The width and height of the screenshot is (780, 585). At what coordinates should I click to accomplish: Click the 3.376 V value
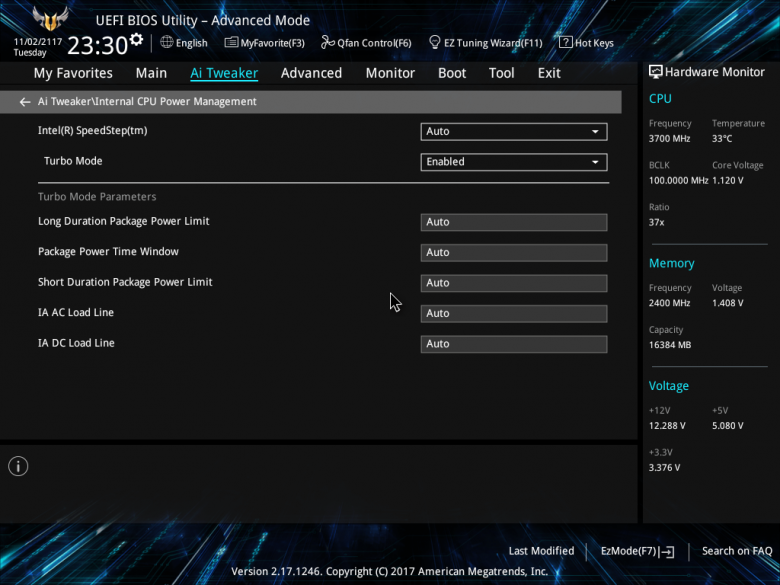click(664, 468)
